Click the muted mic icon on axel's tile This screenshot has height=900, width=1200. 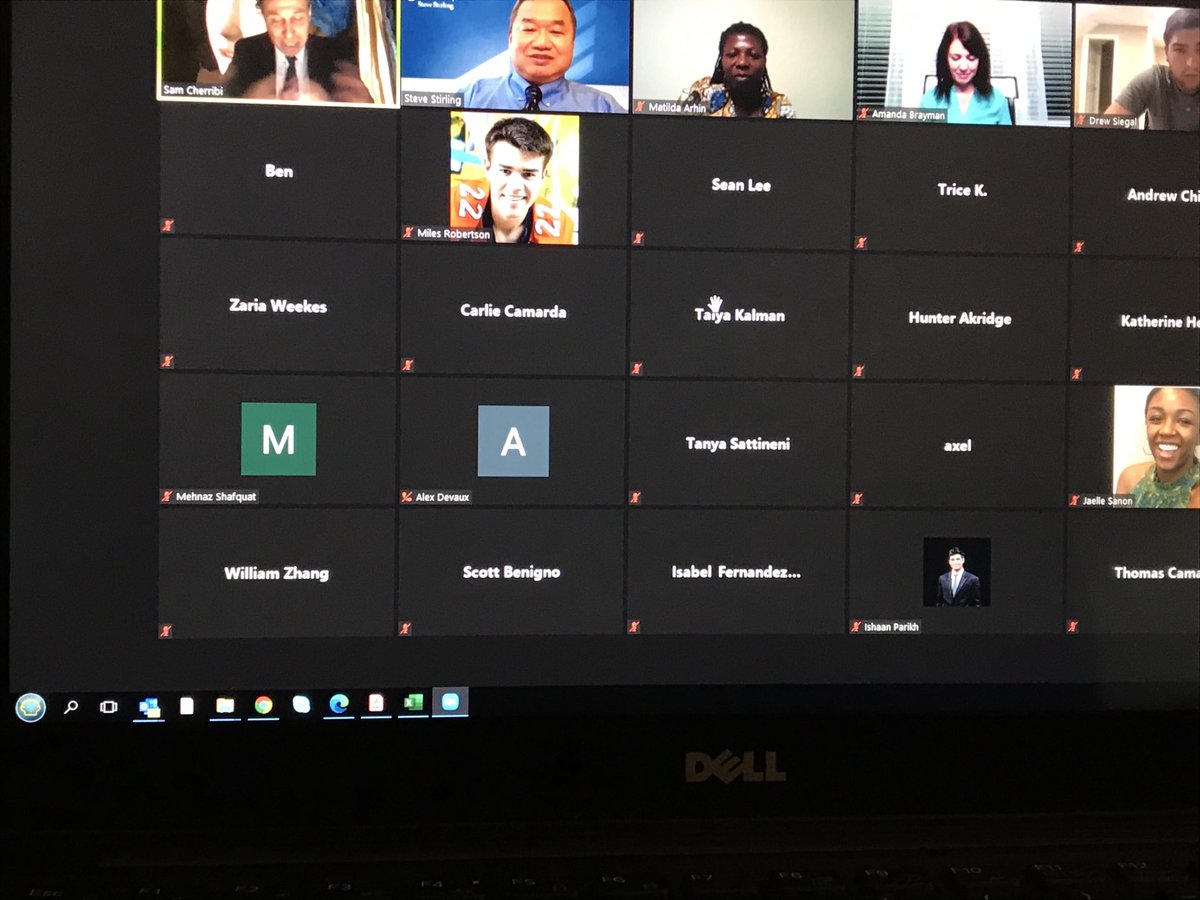coord(857,498)
